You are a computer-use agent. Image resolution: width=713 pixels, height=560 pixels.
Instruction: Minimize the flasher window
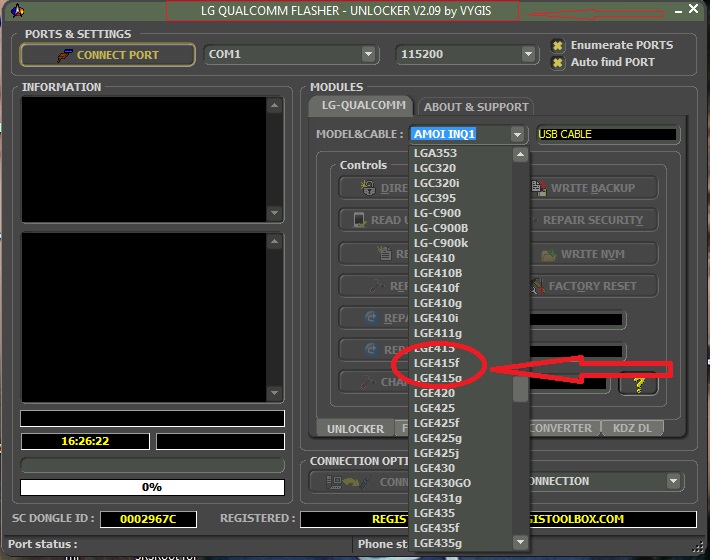[x=678, y=11]
